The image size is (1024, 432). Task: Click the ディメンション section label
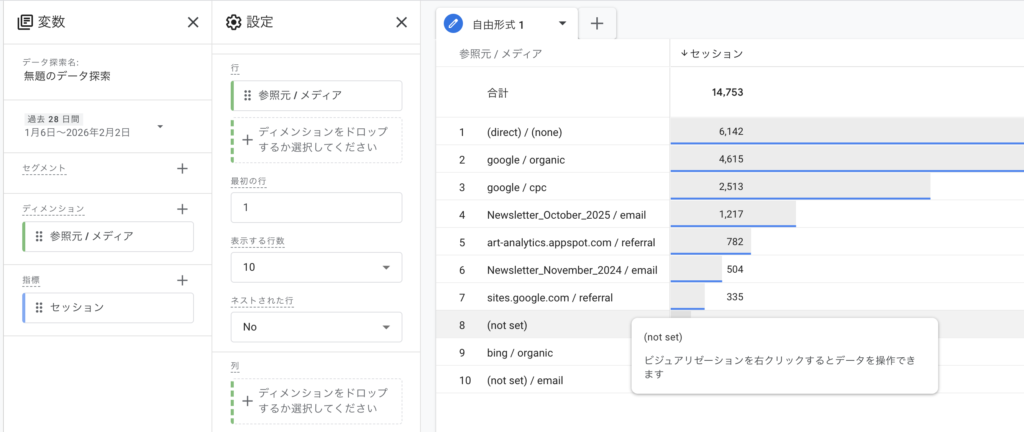[x=54, y=209]
